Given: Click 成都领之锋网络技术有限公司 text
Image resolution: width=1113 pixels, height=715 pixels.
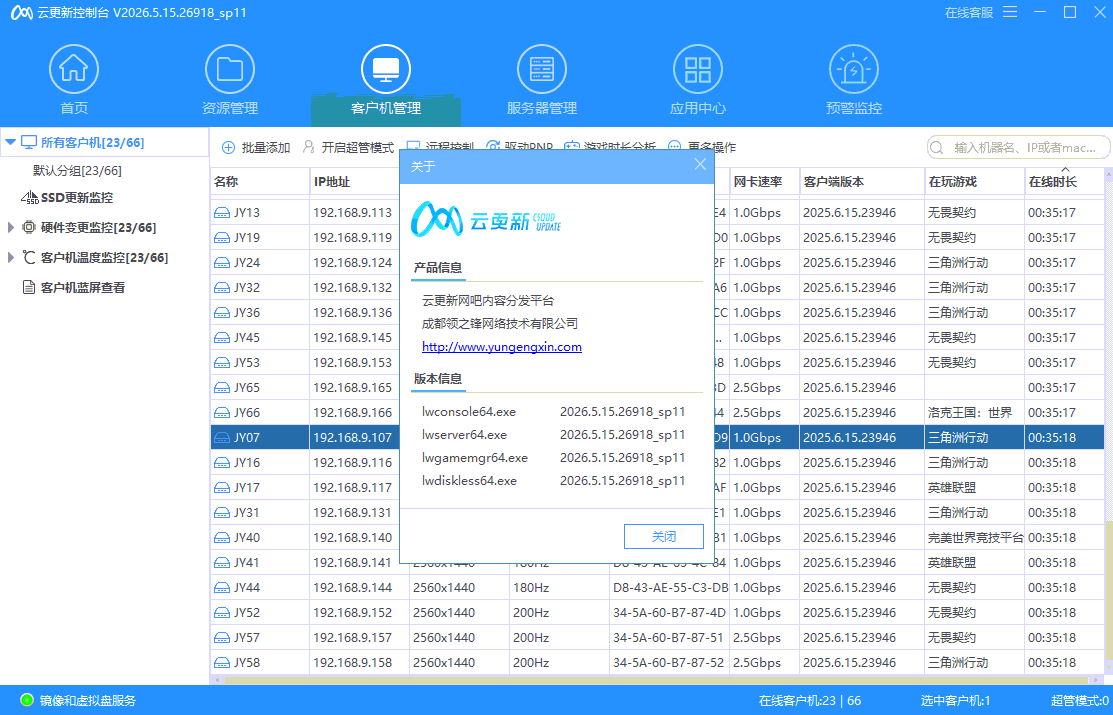Looking at the screenshot, I should click(x=500, y=324).
